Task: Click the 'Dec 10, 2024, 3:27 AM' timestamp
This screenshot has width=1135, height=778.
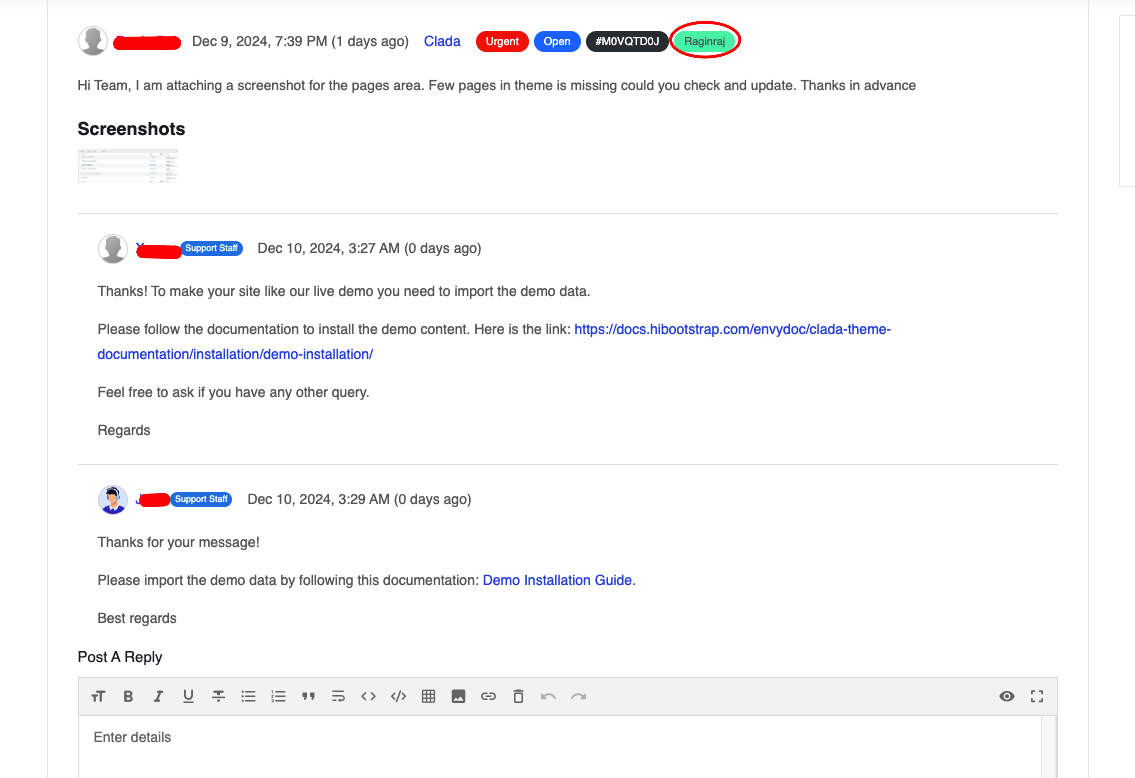Action: 329,248
